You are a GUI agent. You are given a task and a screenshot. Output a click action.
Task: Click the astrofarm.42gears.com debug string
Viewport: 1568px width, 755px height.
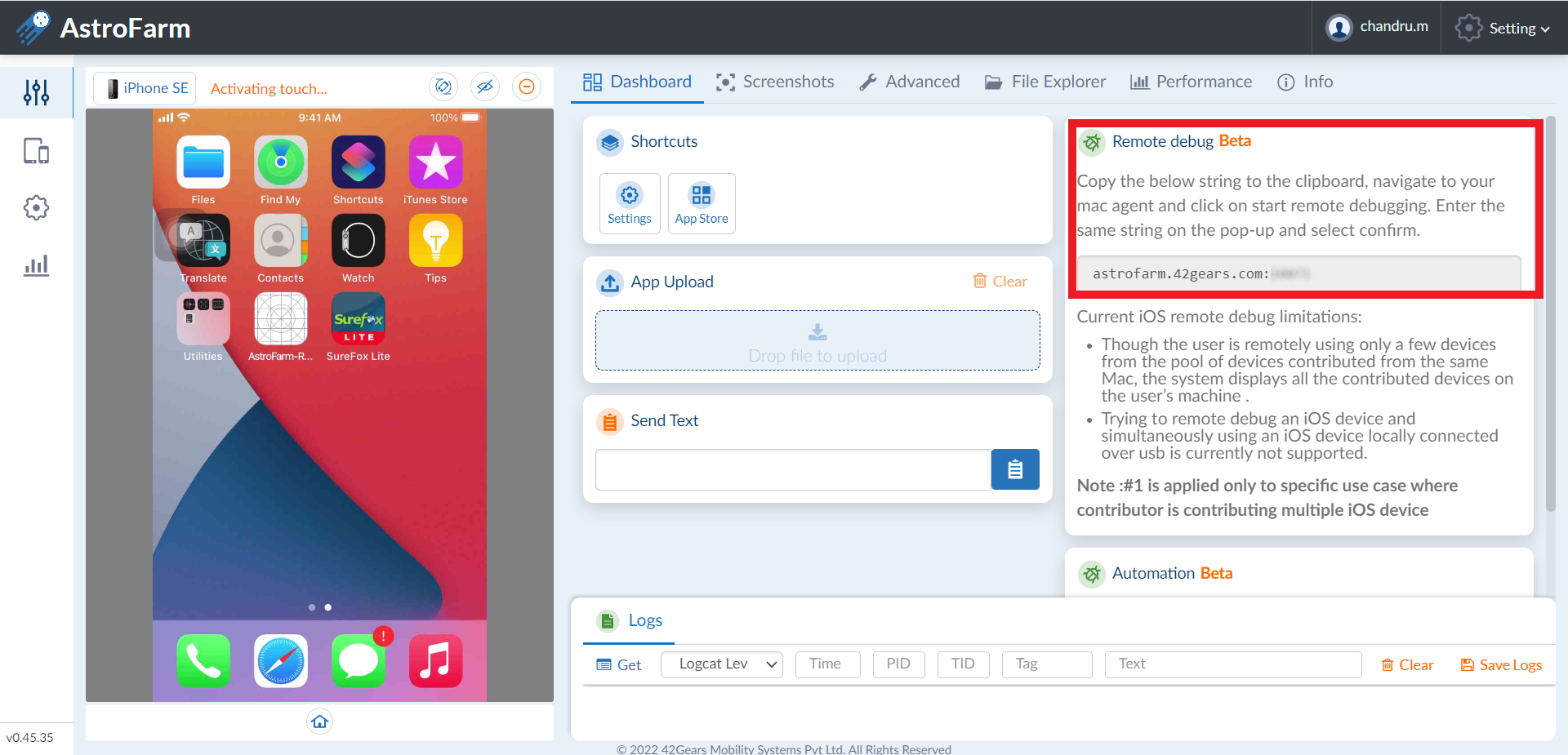(x=1298, y=273)
